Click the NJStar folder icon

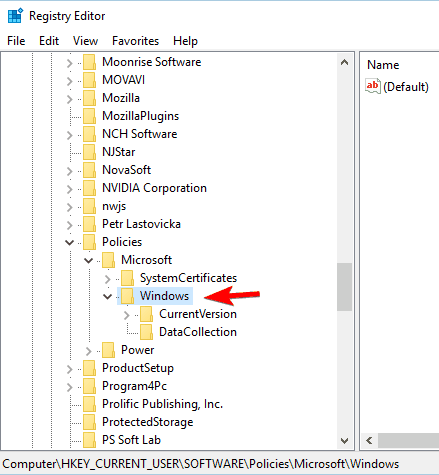pyautogui.click(x=89, y=152)
